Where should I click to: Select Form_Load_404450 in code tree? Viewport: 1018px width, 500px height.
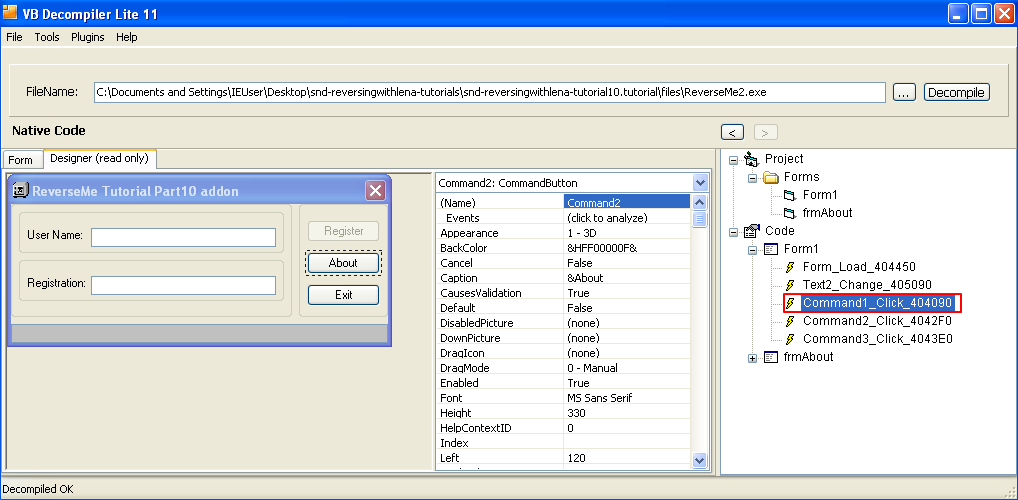[859, 267]
